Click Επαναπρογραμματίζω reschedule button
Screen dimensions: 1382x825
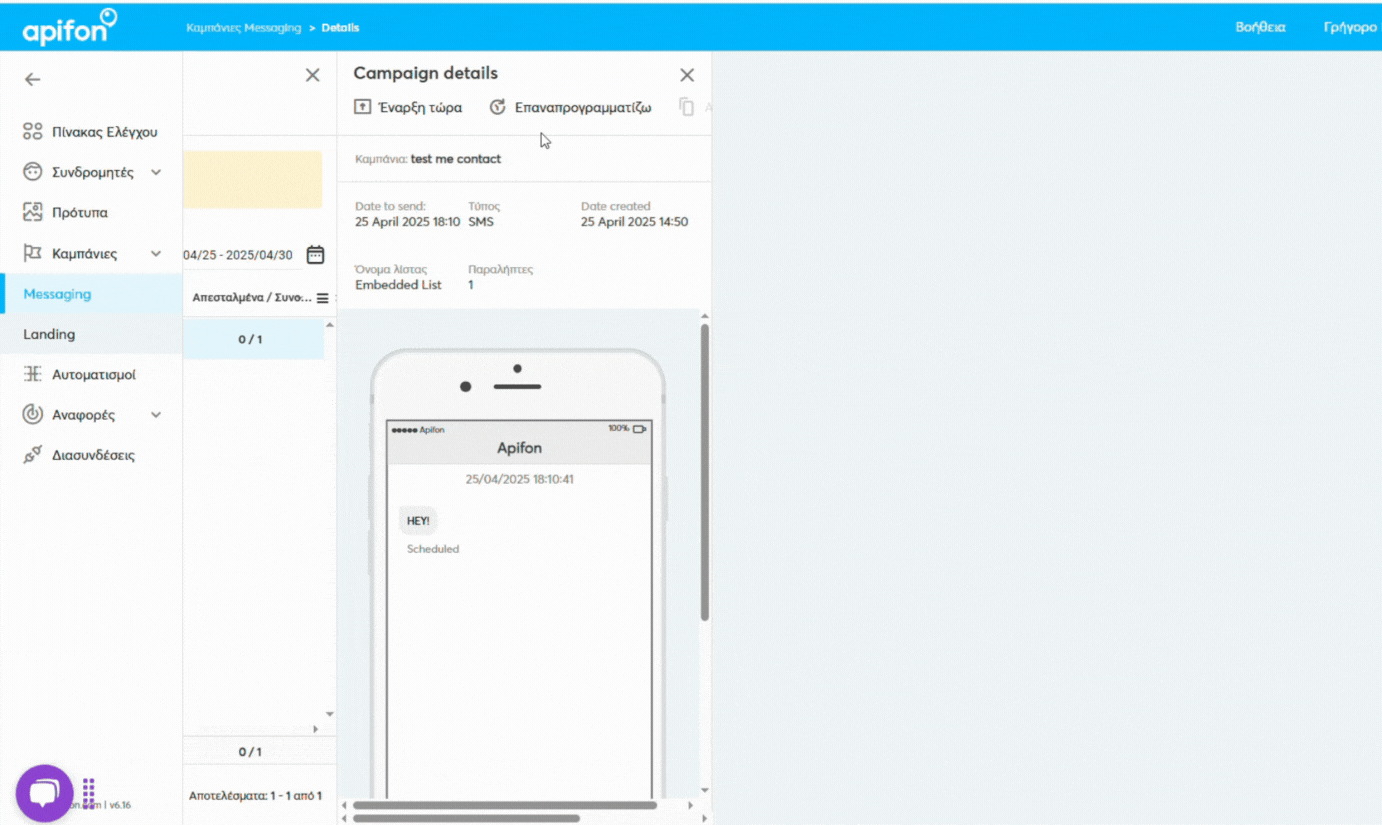coord(570,108)
